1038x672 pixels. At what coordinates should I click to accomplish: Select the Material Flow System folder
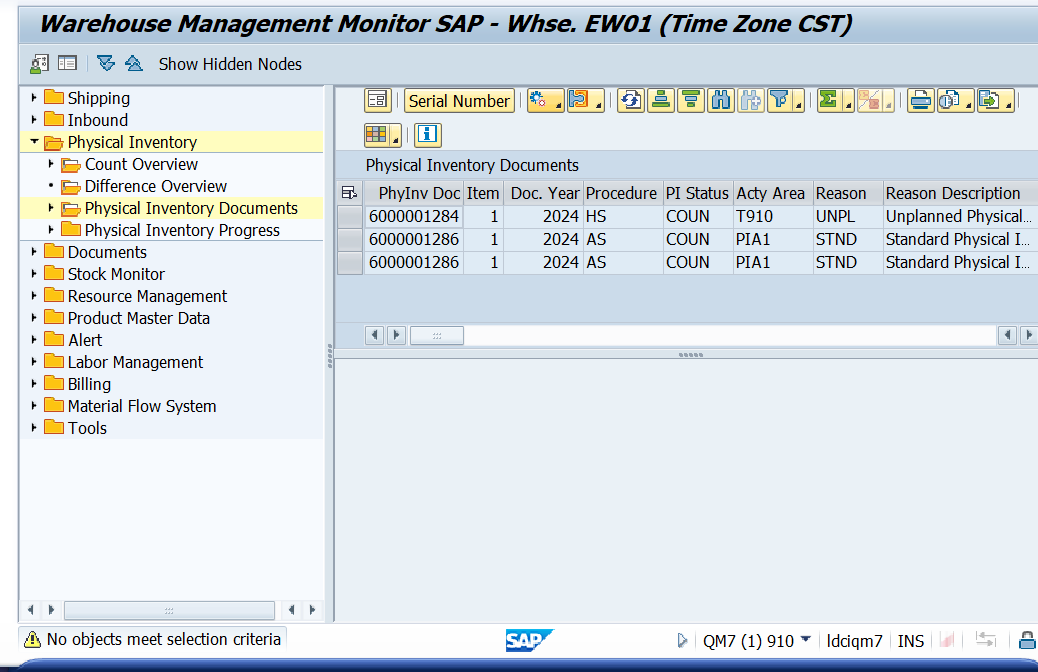[142, 406]
